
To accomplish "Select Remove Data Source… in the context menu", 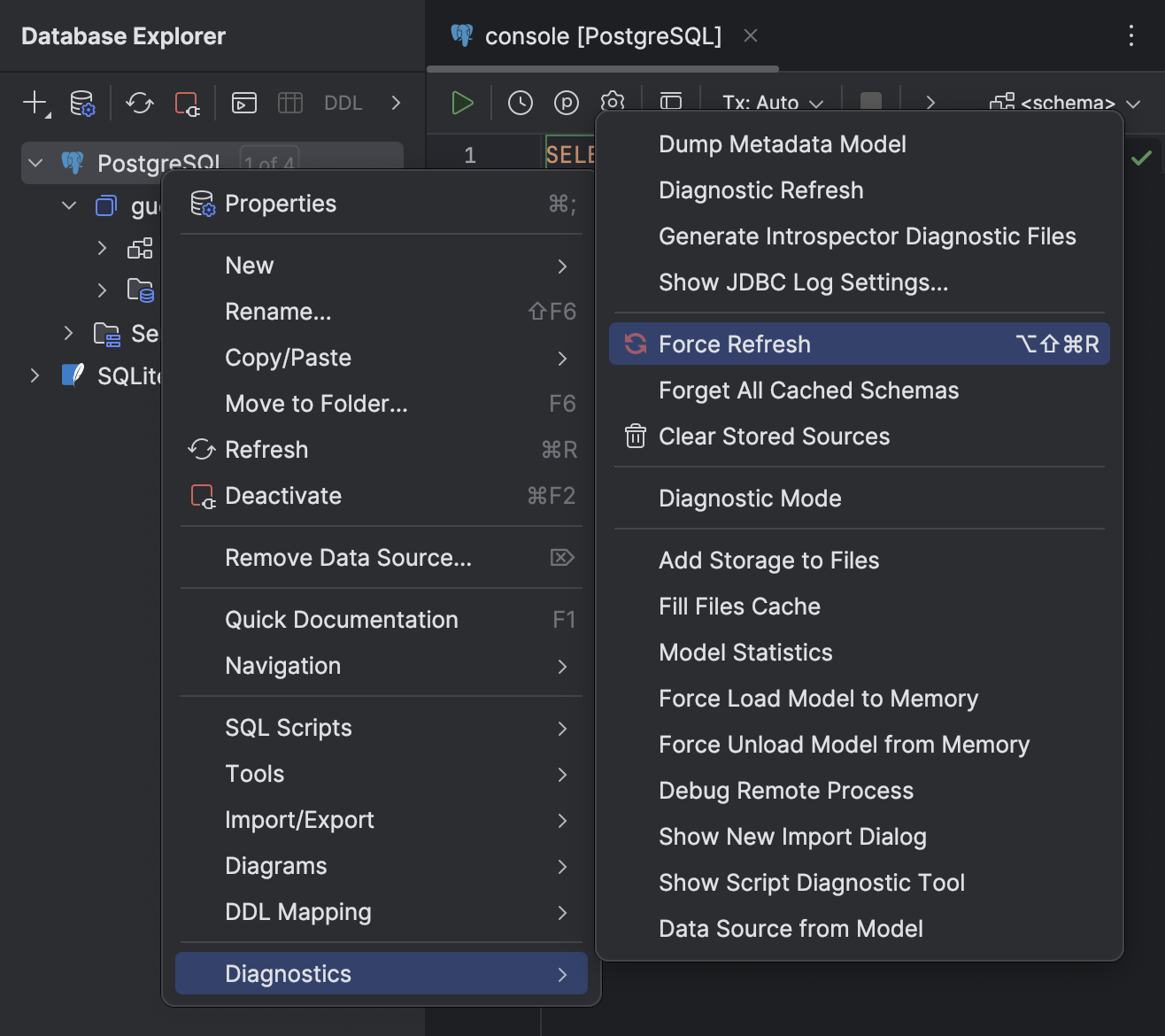I will 348,558.
